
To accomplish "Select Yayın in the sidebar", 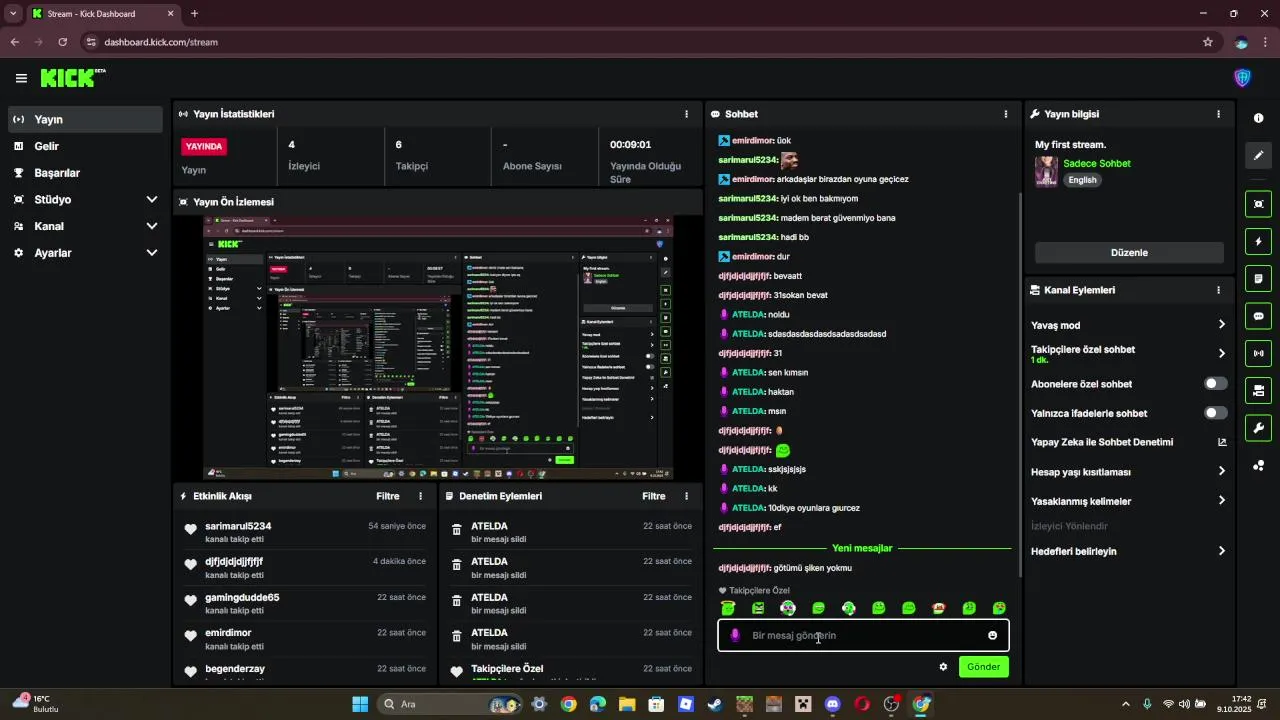I will coord(84,119).
